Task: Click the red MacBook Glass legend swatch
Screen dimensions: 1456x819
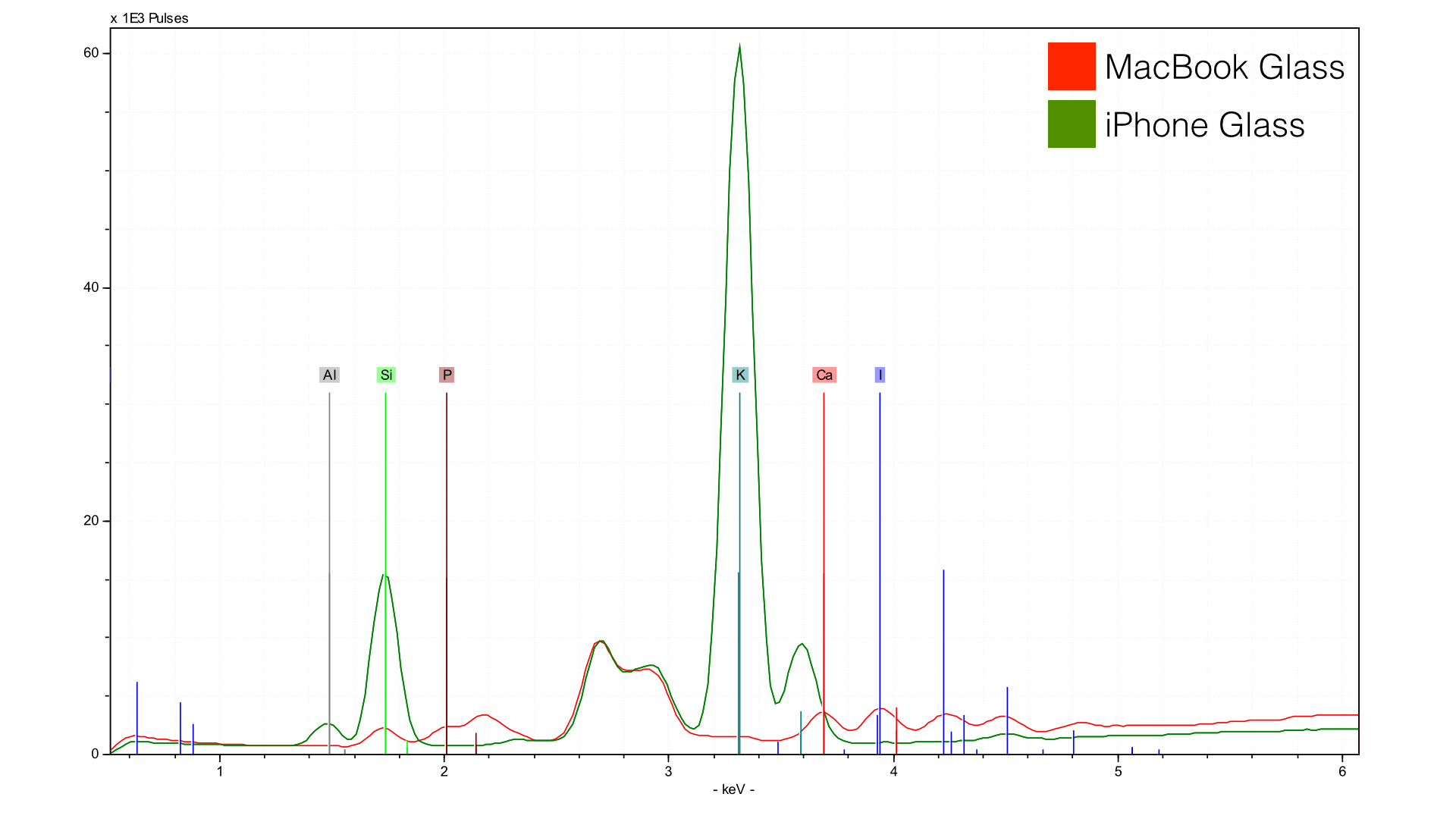Action: pyautogui.click(x=1072, y=66)
